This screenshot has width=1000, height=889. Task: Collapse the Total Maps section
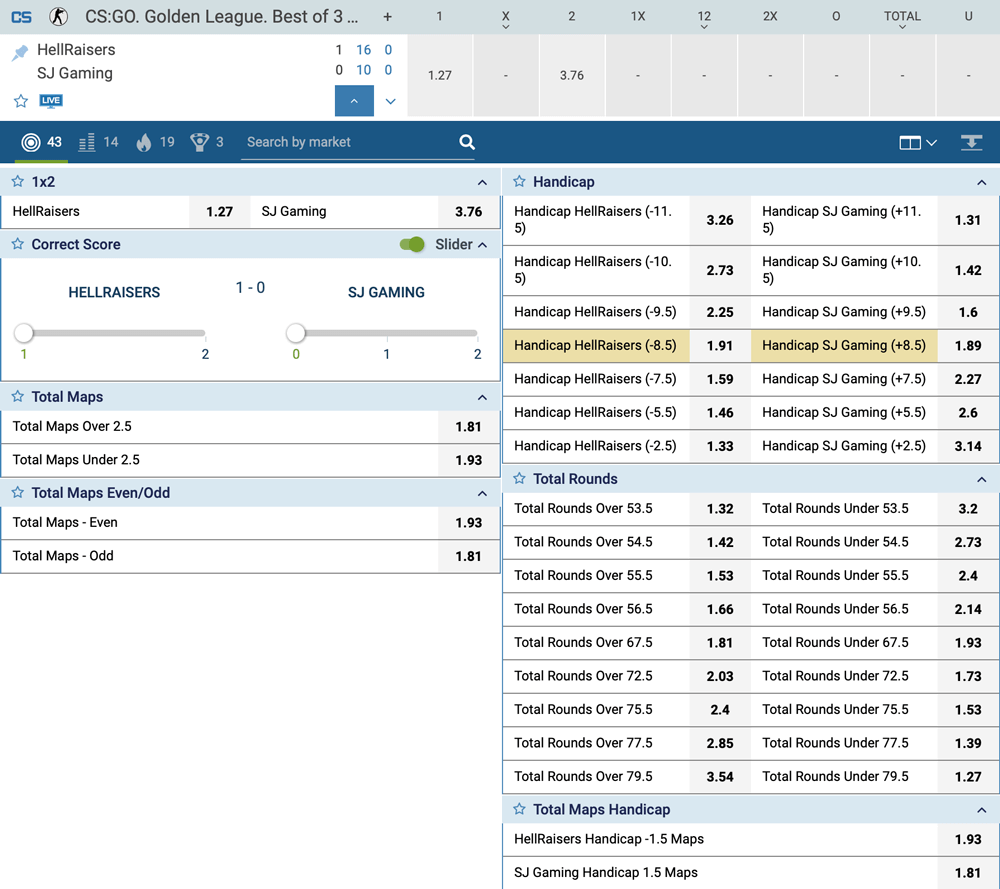(x=482, y=397)
